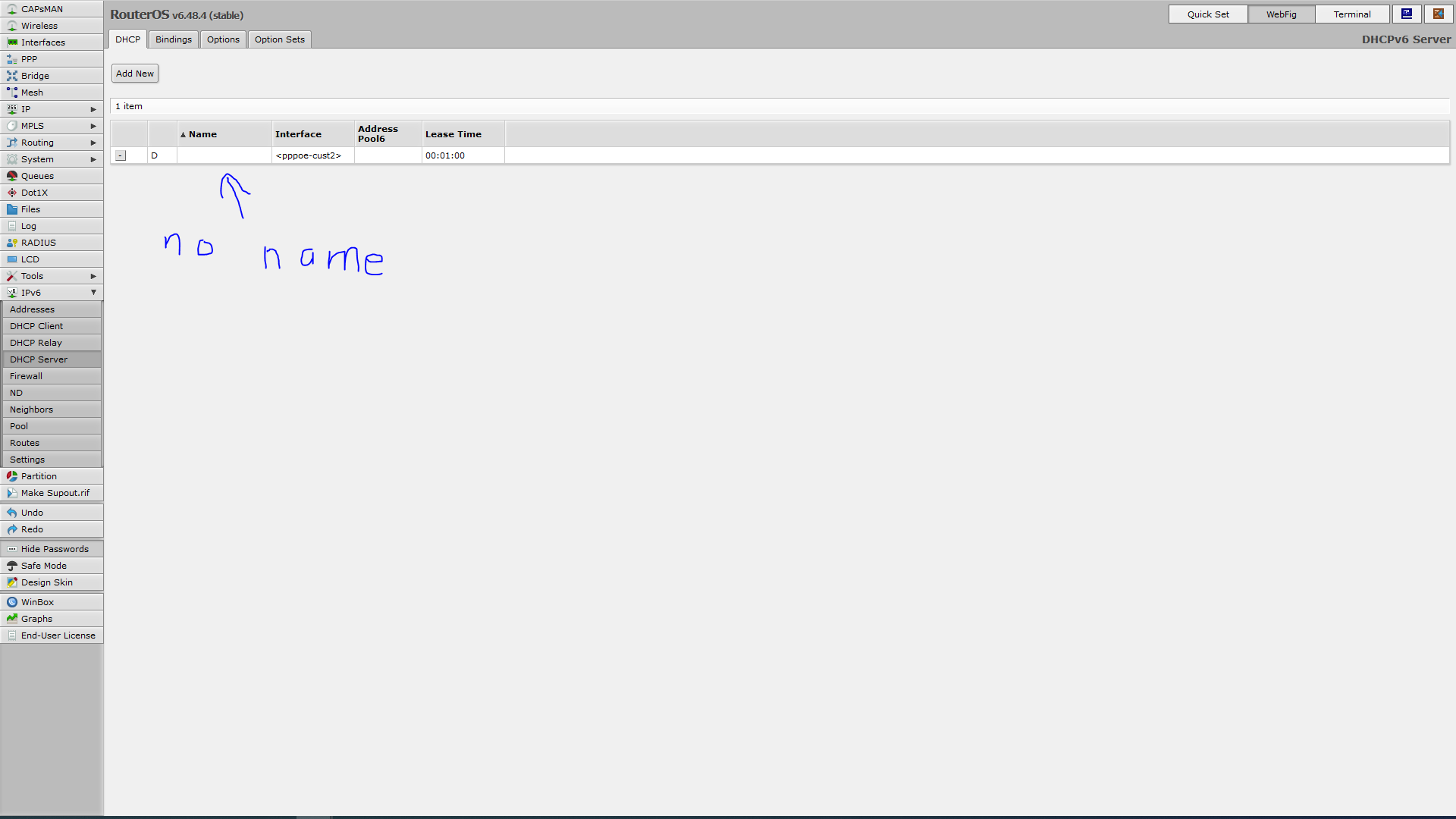The height and width of the screenshot is (819, 1456).
Task: Expand the Routing submenu arrow
Action: (x=93, y=143)
